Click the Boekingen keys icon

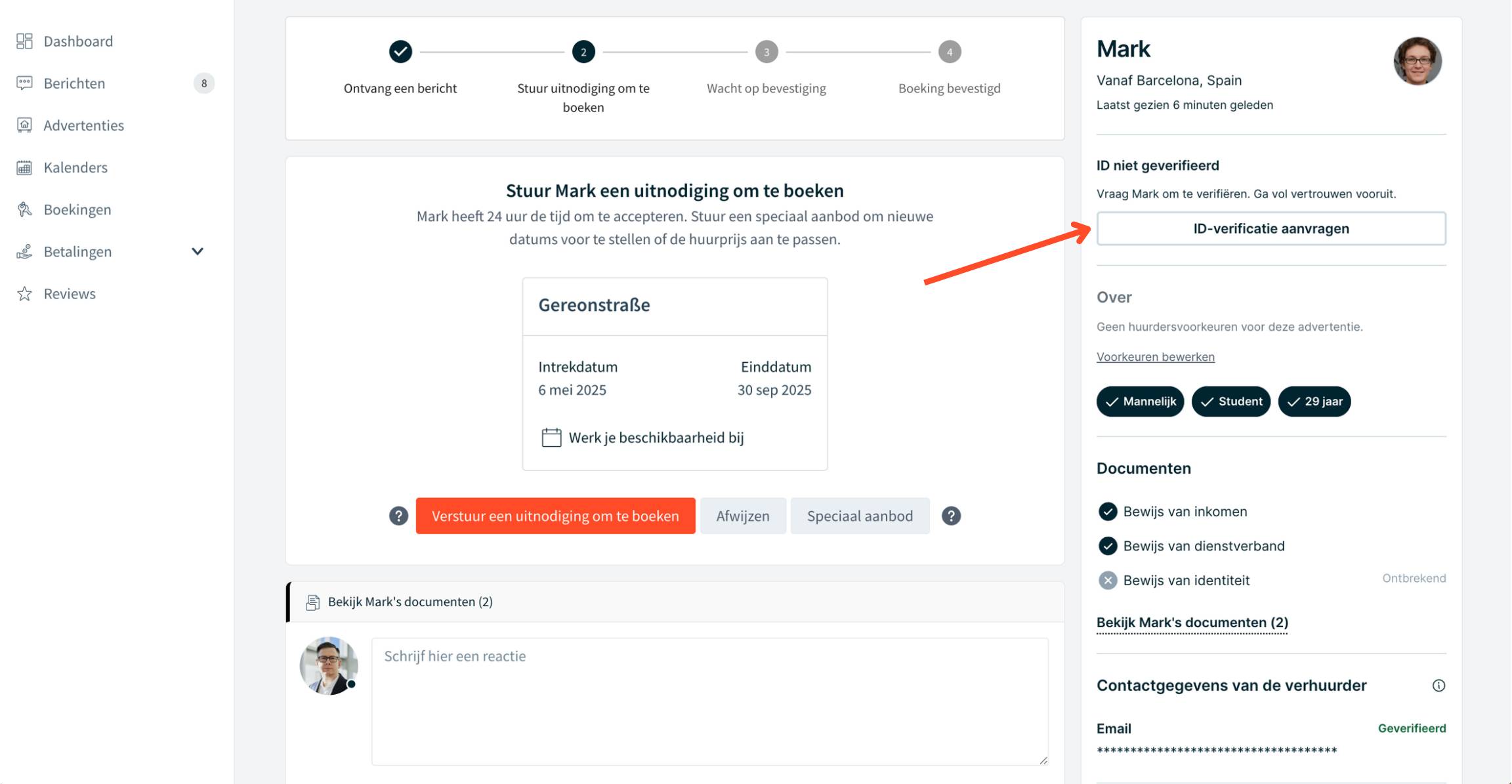point(24,209)
